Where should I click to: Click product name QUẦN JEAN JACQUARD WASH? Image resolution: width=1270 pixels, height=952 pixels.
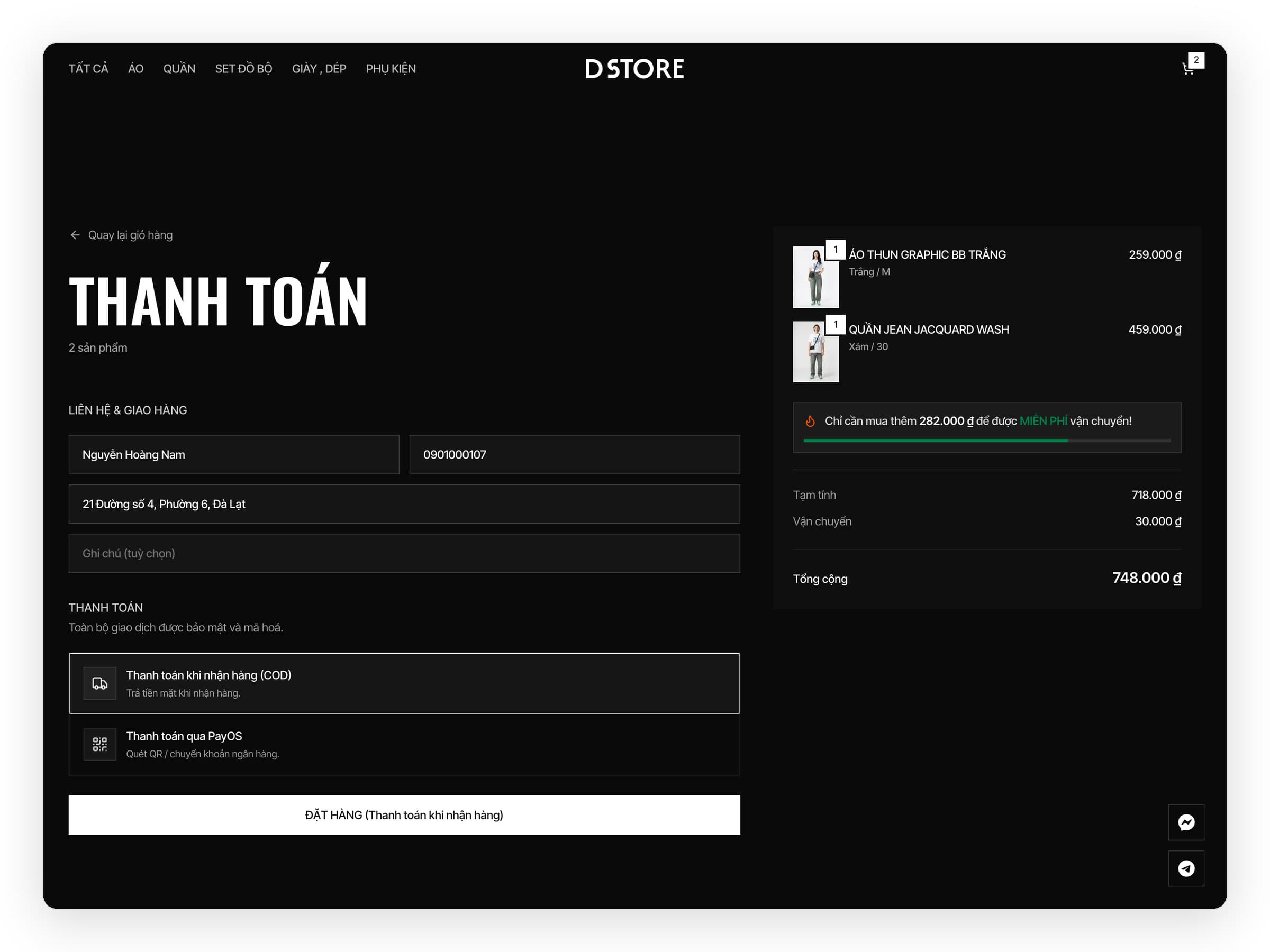pos(928,329)
